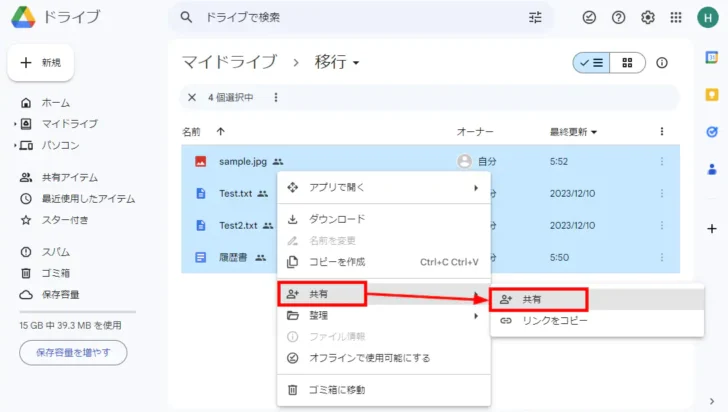
Task: Open more actions beside 4 selected
Action: [276, 98]
